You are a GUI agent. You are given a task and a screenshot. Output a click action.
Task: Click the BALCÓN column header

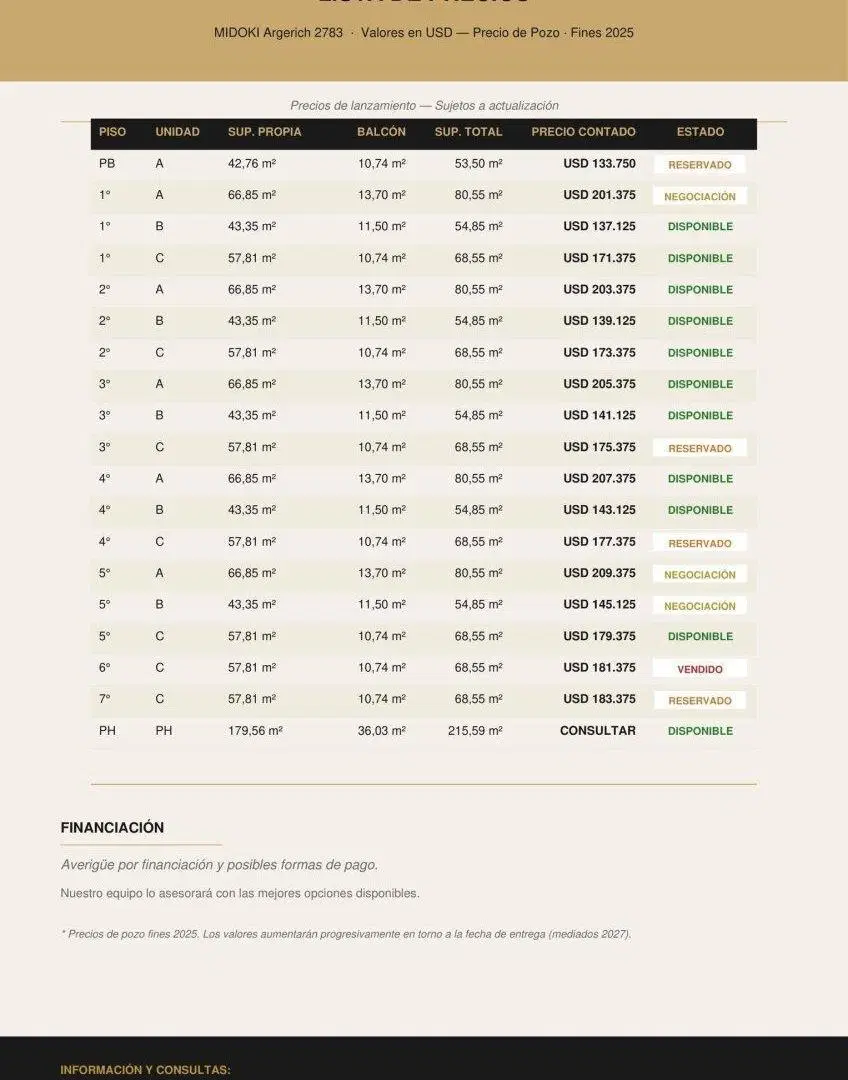(x=381, y=132)
